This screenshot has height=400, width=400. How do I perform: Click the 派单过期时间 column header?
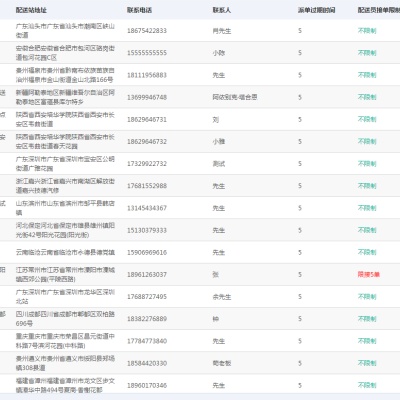[x=316, y=10]
